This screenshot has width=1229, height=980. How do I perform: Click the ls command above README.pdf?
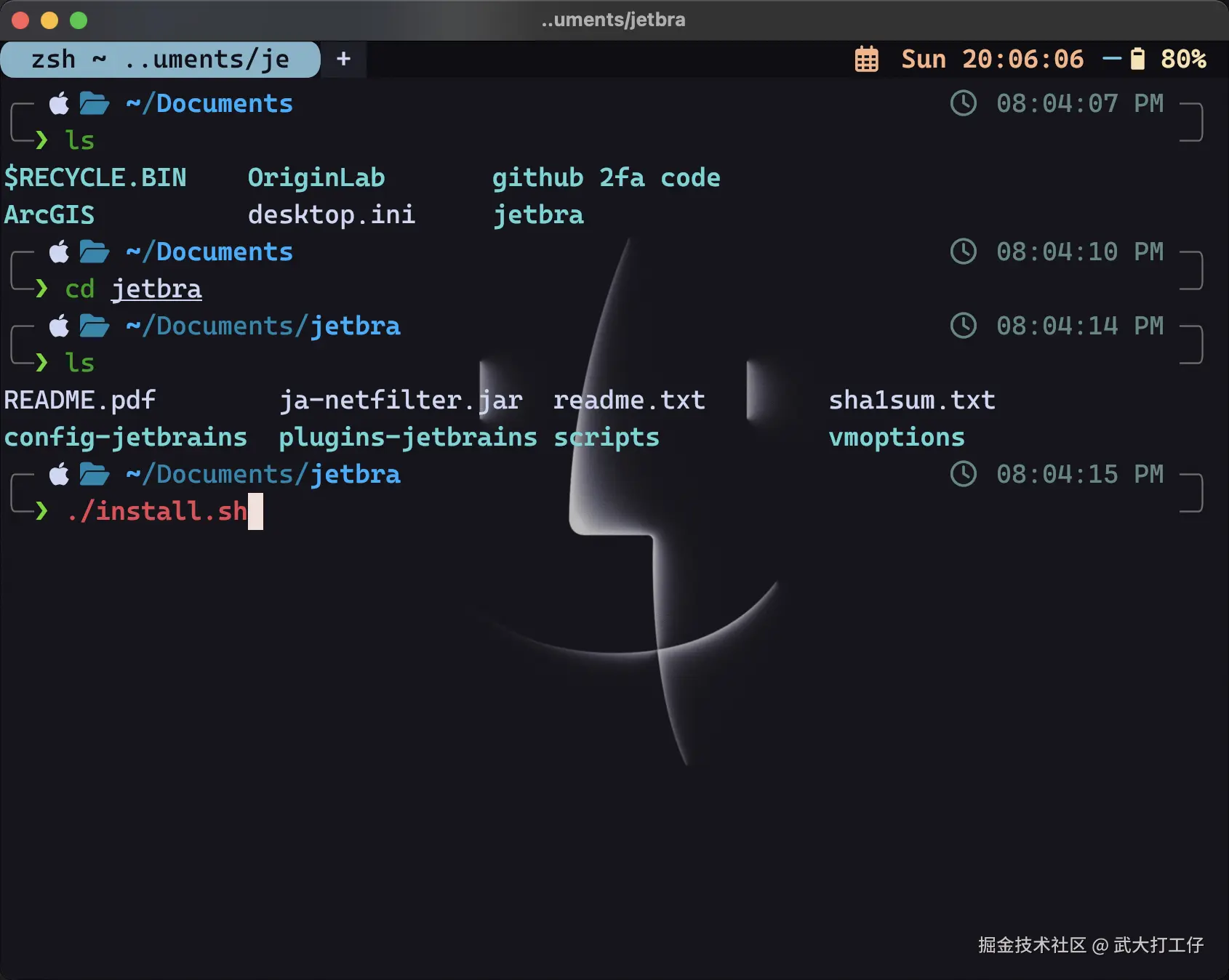pyautogui.click(x=80, y=363)
